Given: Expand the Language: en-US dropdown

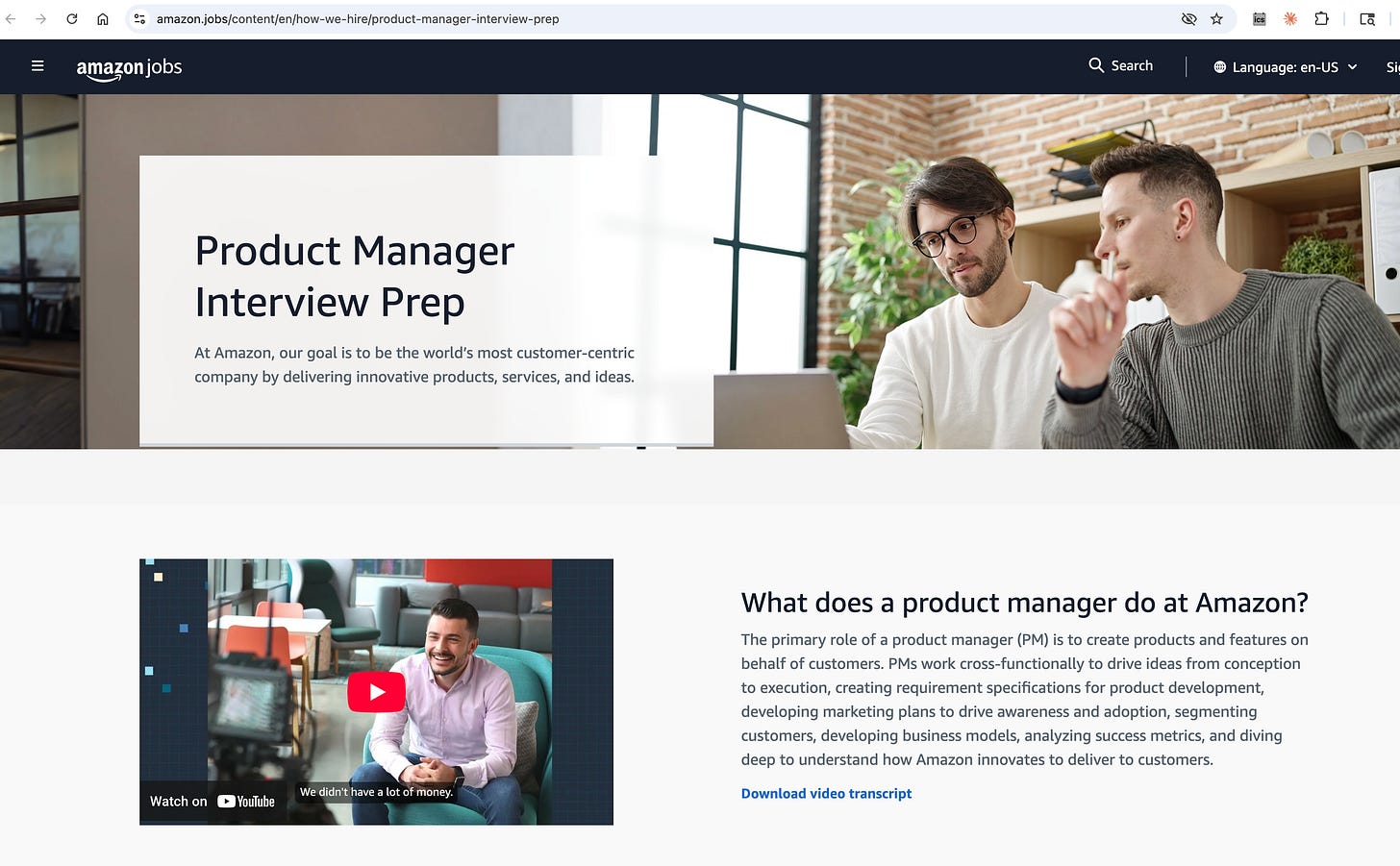Looking at the screenshot, I should coord(1286,67).
